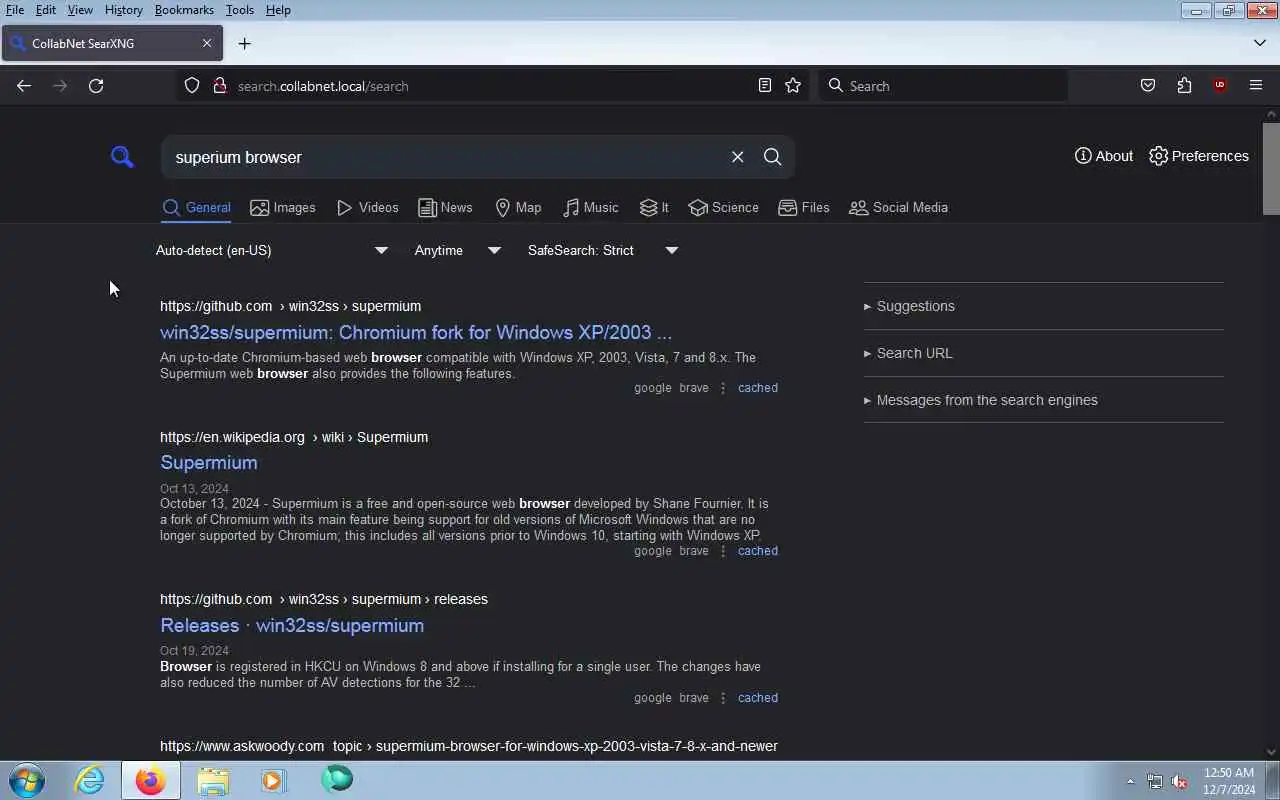Open Windows Explorer folder in taskbar

click(x=213, y=780)
